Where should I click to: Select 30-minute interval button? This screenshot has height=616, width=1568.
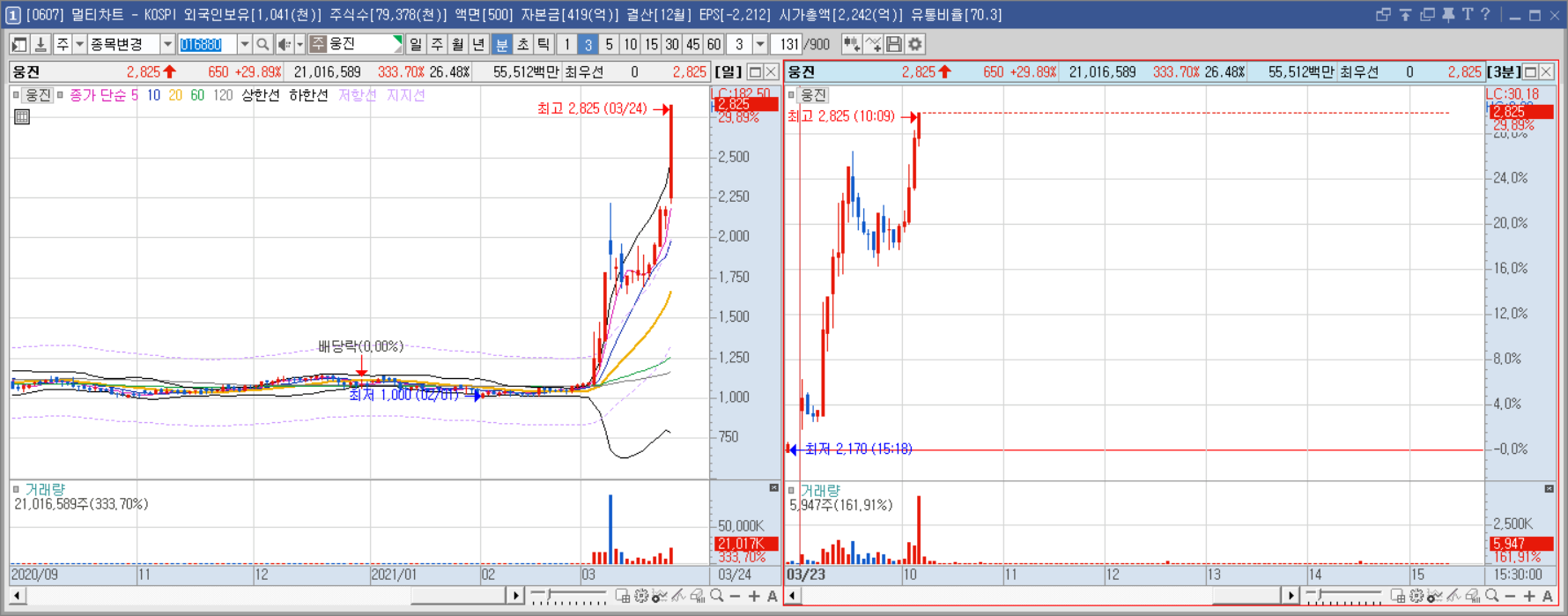click(x=672, y=44)
